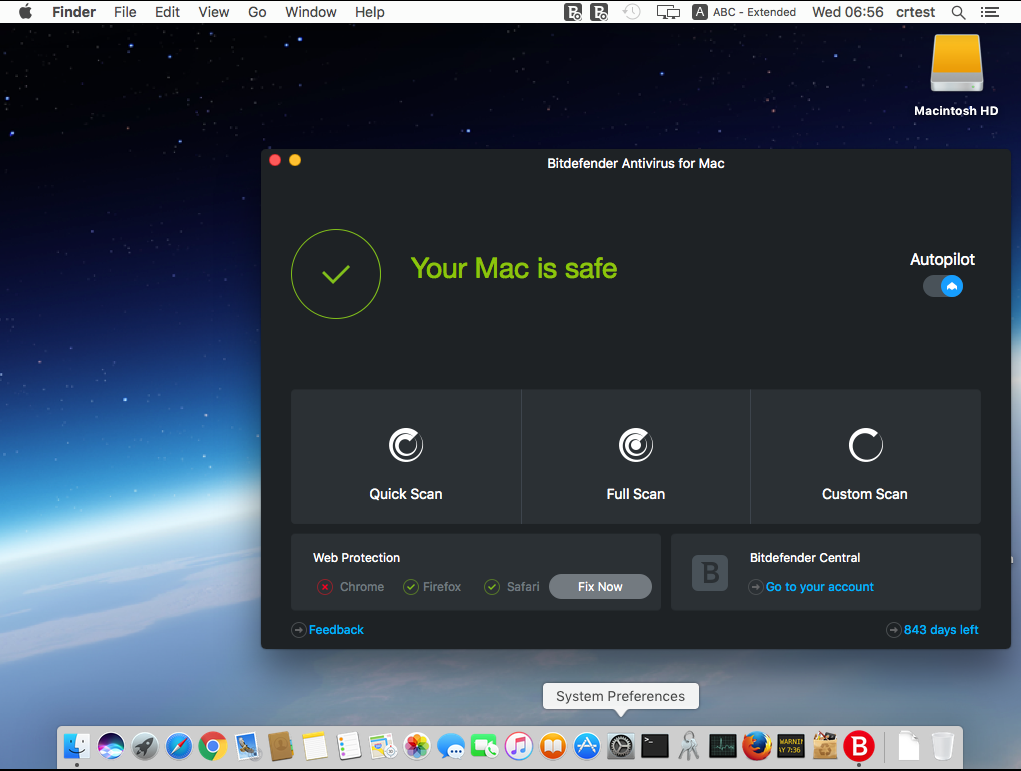Minimize Bitdefender window with yellow button
Screen dimensions: 1021x771
pos(295,160)
